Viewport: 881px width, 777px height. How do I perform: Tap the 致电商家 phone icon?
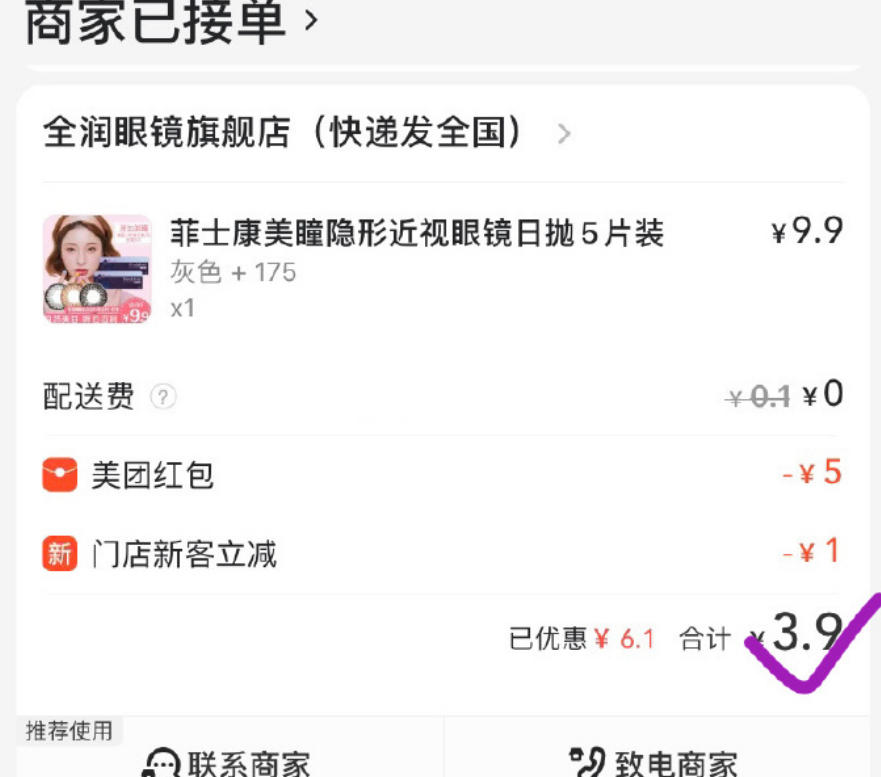tap(587, 762)
